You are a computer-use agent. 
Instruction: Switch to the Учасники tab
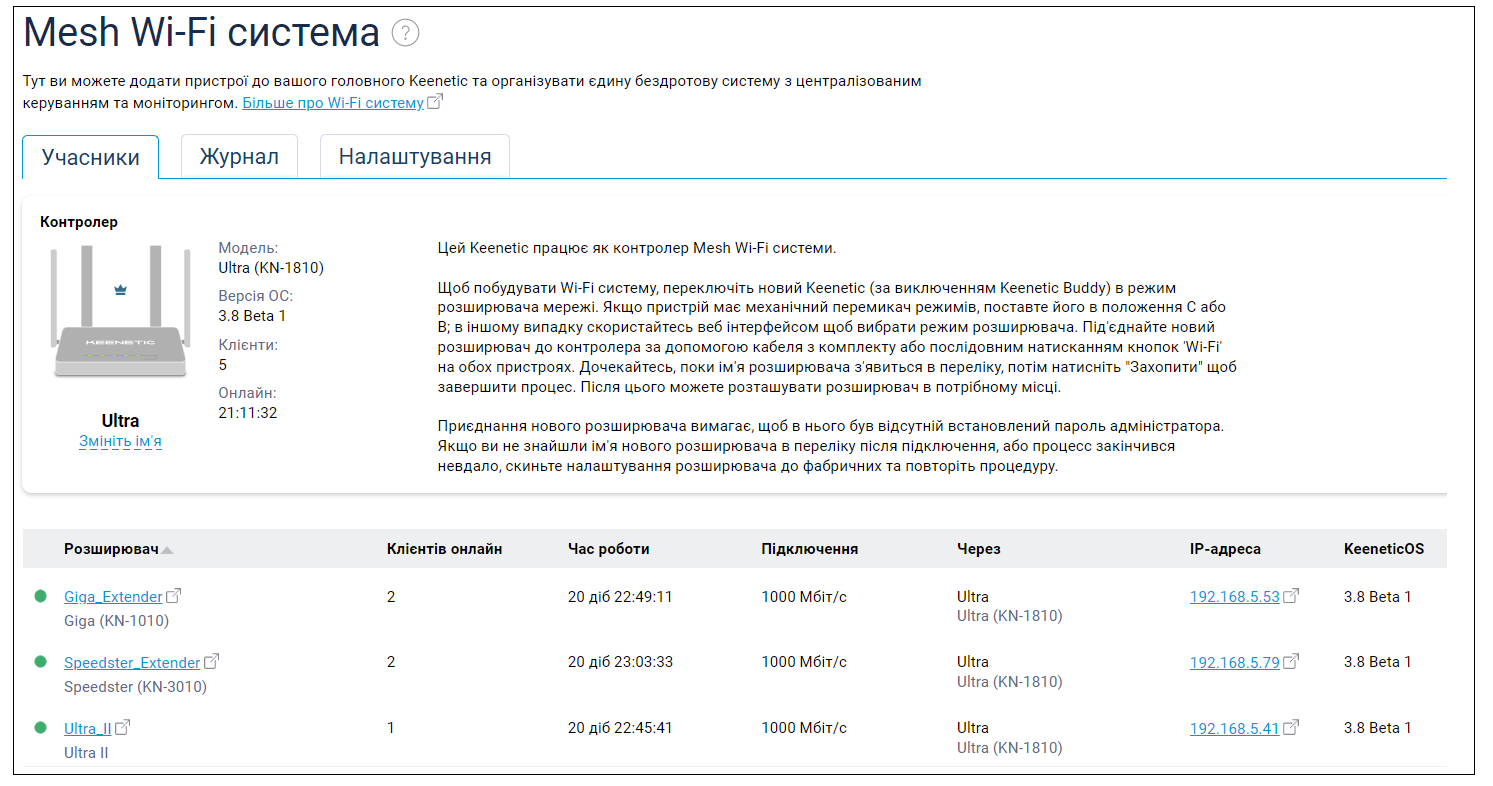(x=91, y=157)
